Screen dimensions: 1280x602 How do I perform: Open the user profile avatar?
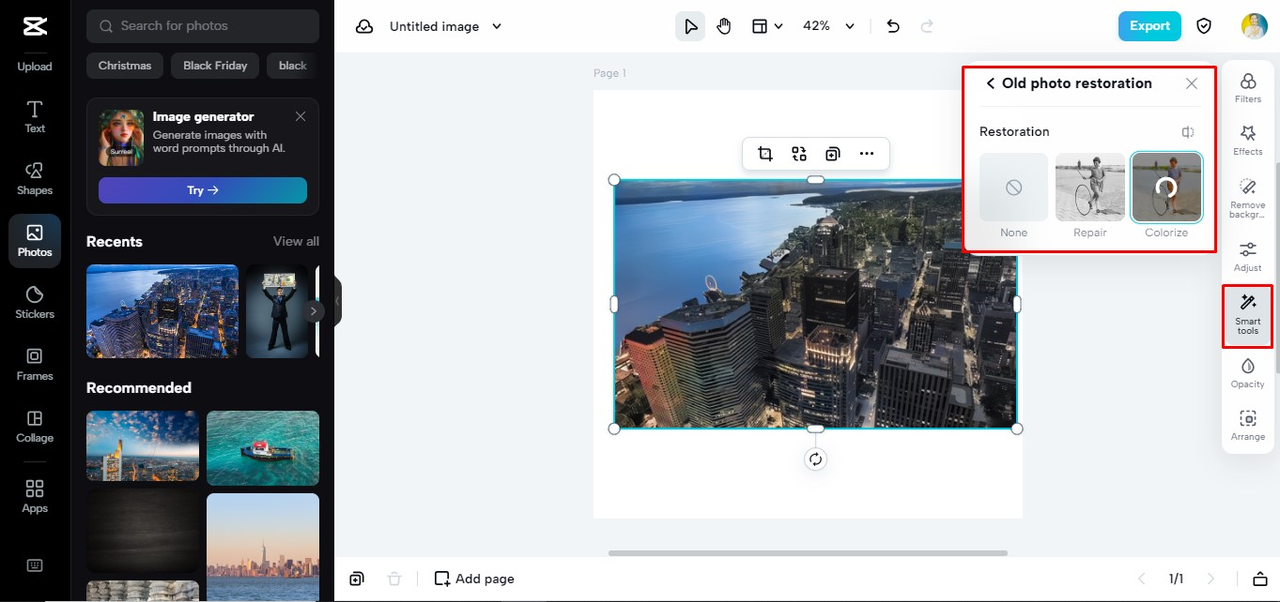click(x=1254, y=26)
